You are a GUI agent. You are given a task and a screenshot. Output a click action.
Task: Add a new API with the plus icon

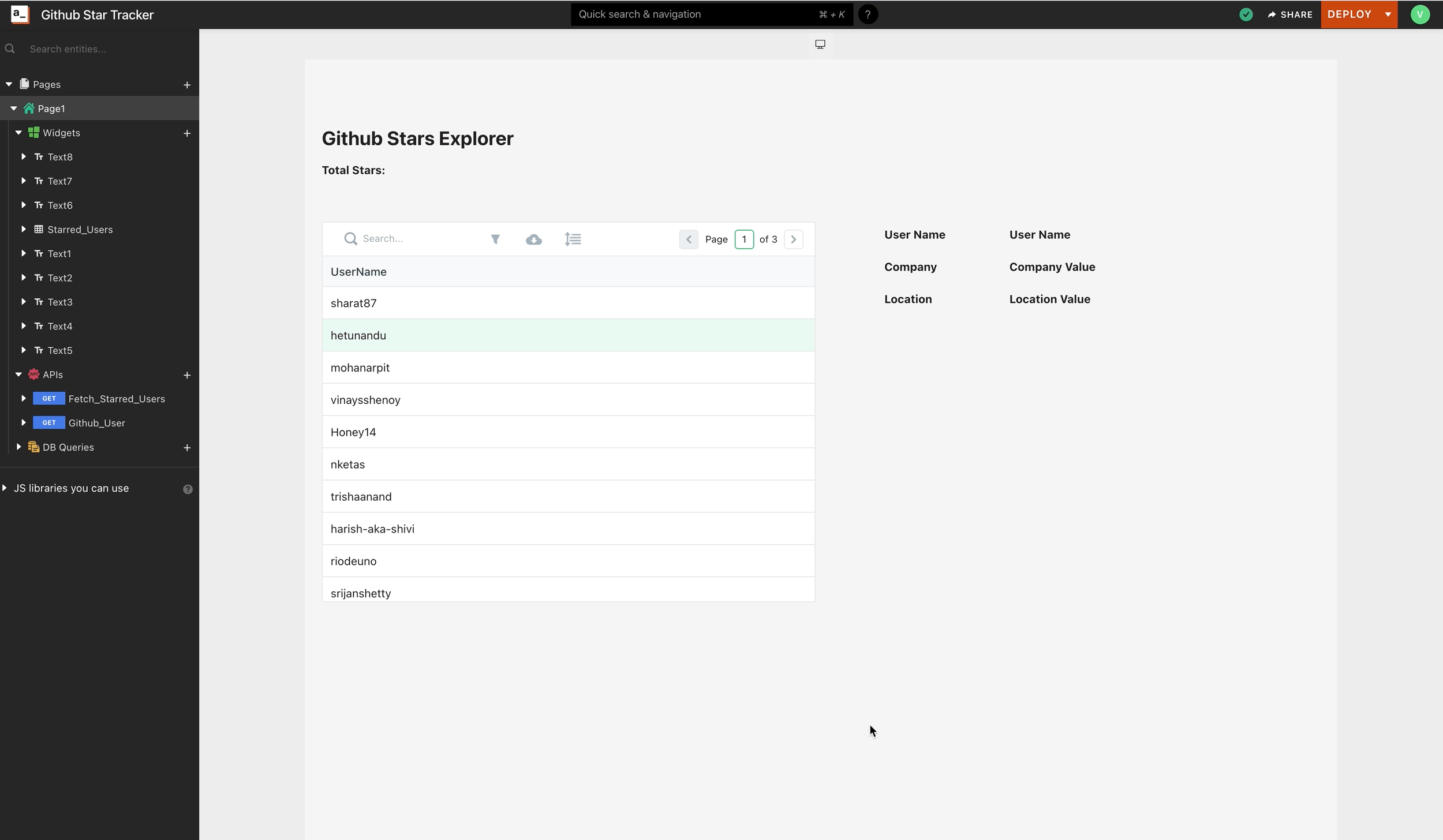[187, 374]
